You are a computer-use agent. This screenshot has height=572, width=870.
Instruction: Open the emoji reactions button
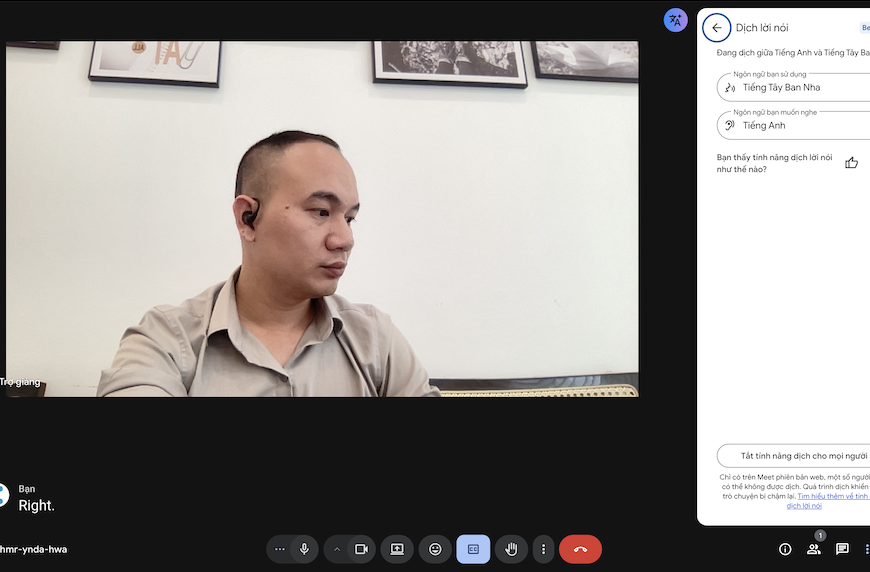[x=436, y=549]
